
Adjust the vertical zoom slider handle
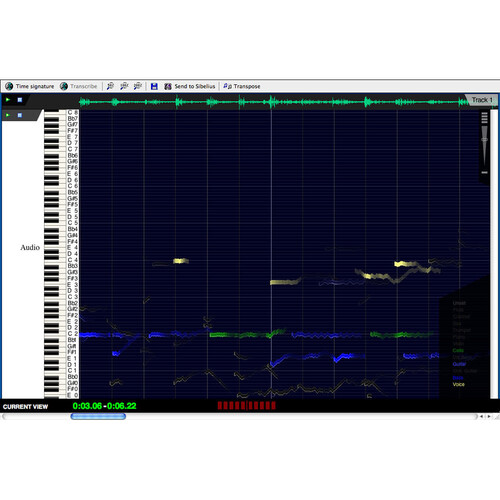tap(485, 139)
